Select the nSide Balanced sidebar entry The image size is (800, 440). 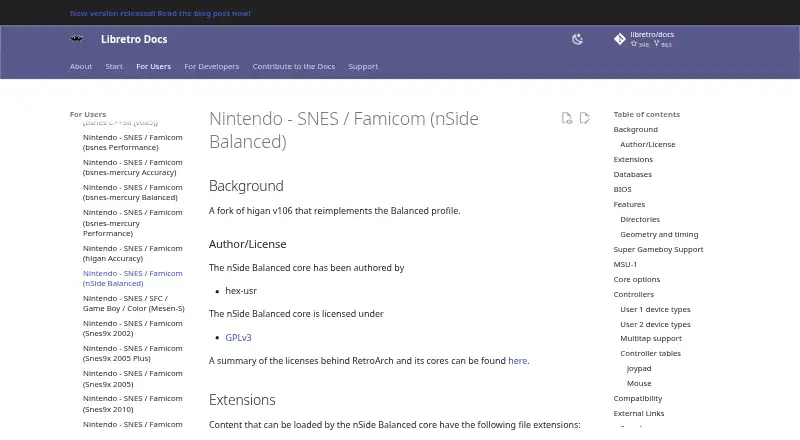(133, 278)
